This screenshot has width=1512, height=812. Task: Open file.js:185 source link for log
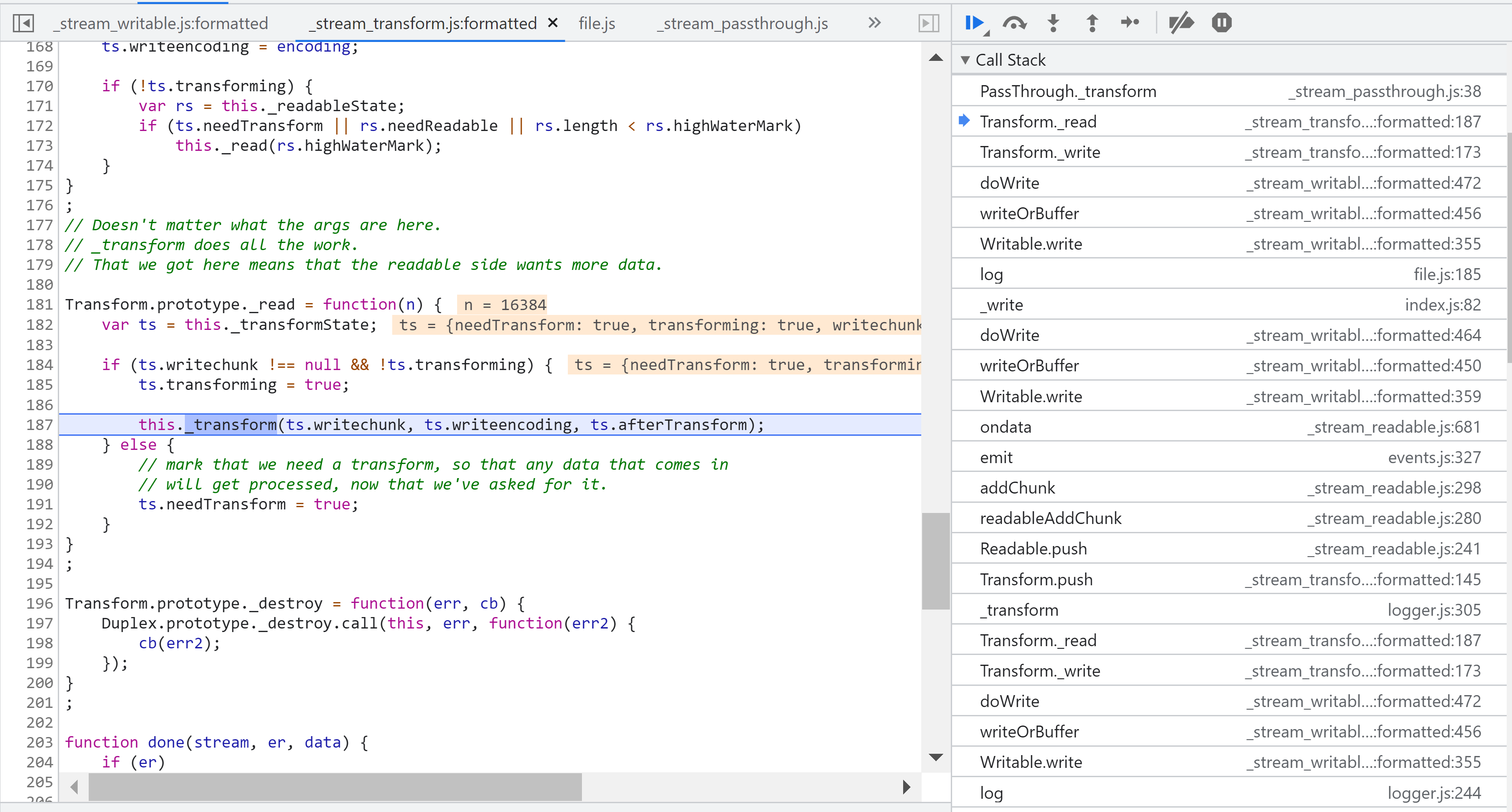1447,275
